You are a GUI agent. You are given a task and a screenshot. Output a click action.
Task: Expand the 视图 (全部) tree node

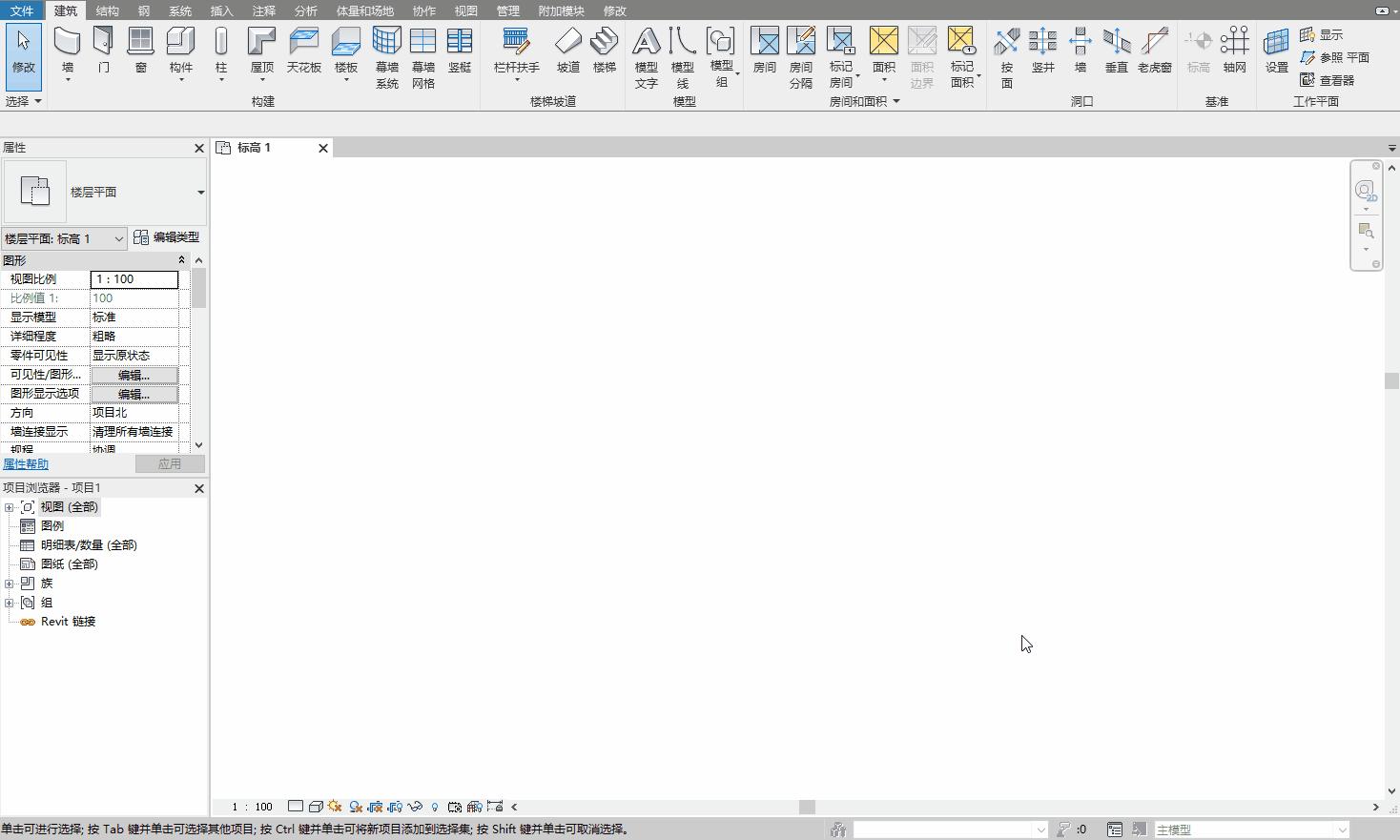pos(10,507)
